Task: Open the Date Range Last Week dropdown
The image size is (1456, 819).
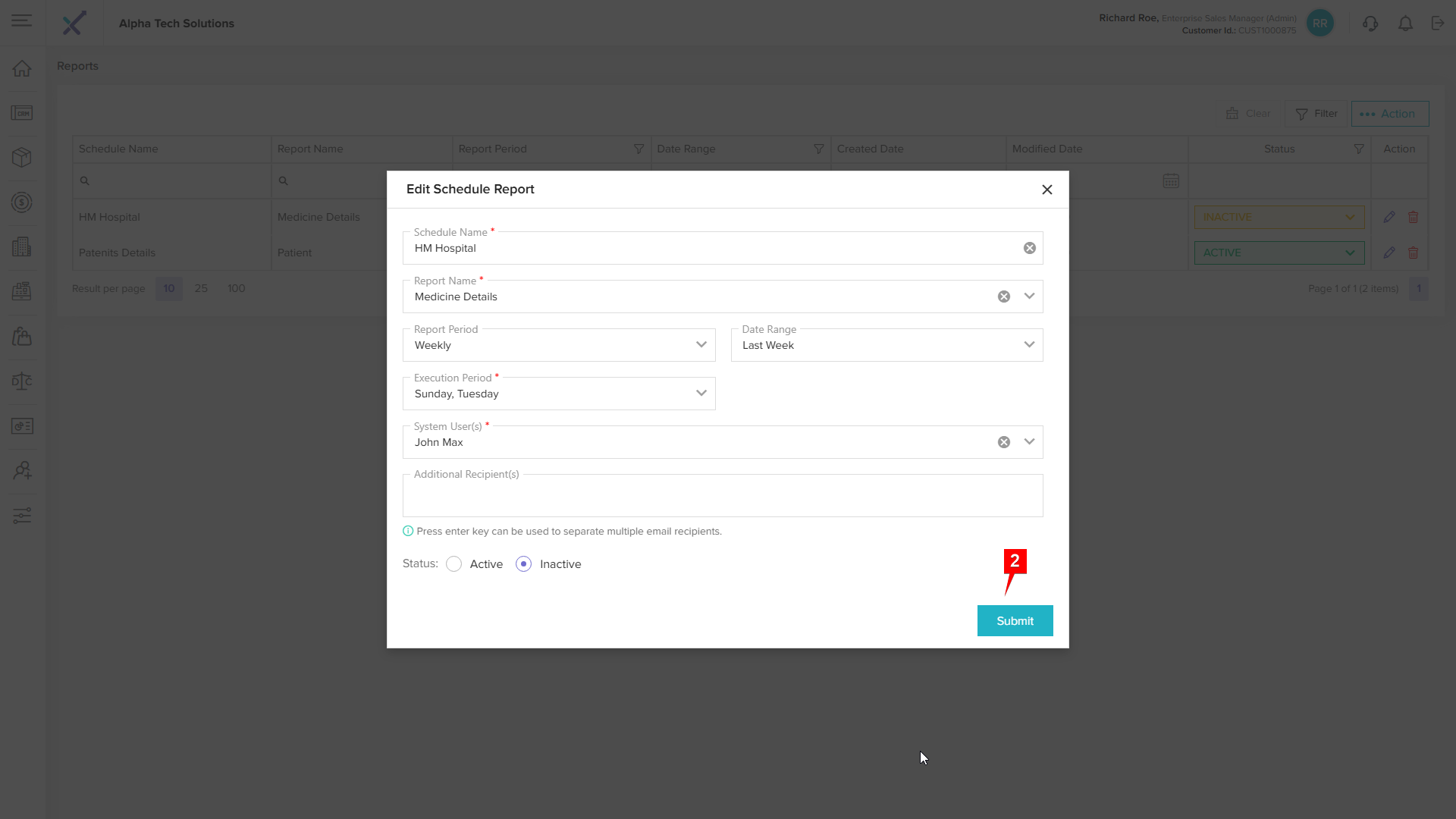Action: pyautogui.click(x=1028, y=345)
